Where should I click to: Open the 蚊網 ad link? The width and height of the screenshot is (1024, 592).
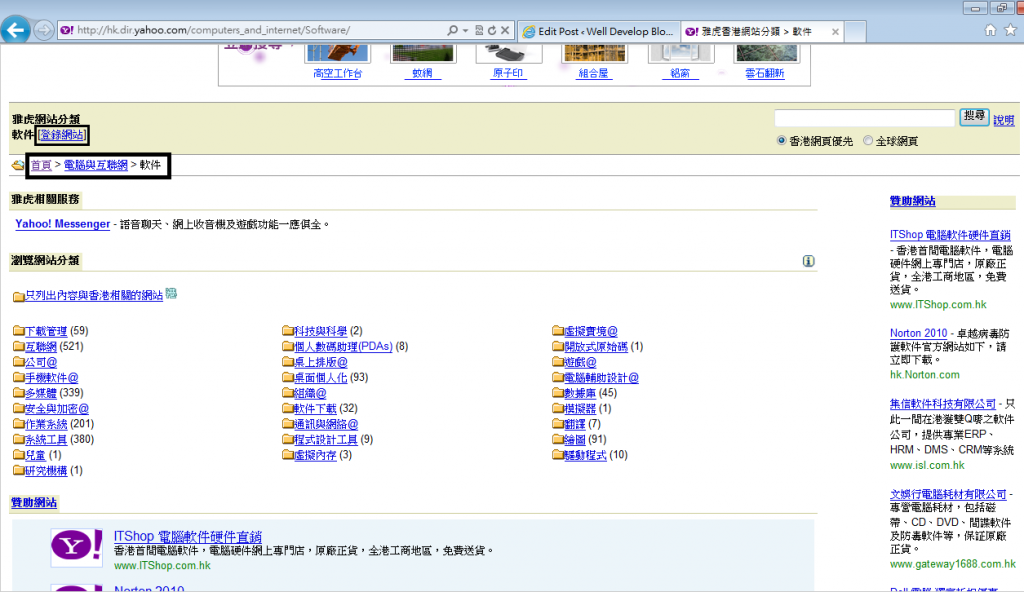[x=423, y=73]
